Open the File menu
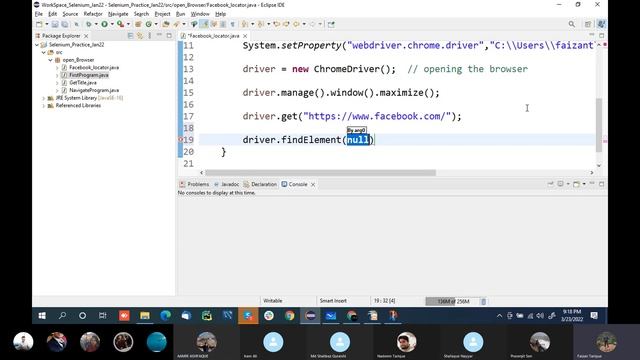This screenshot has width=640, height=360. pos(39,14)
